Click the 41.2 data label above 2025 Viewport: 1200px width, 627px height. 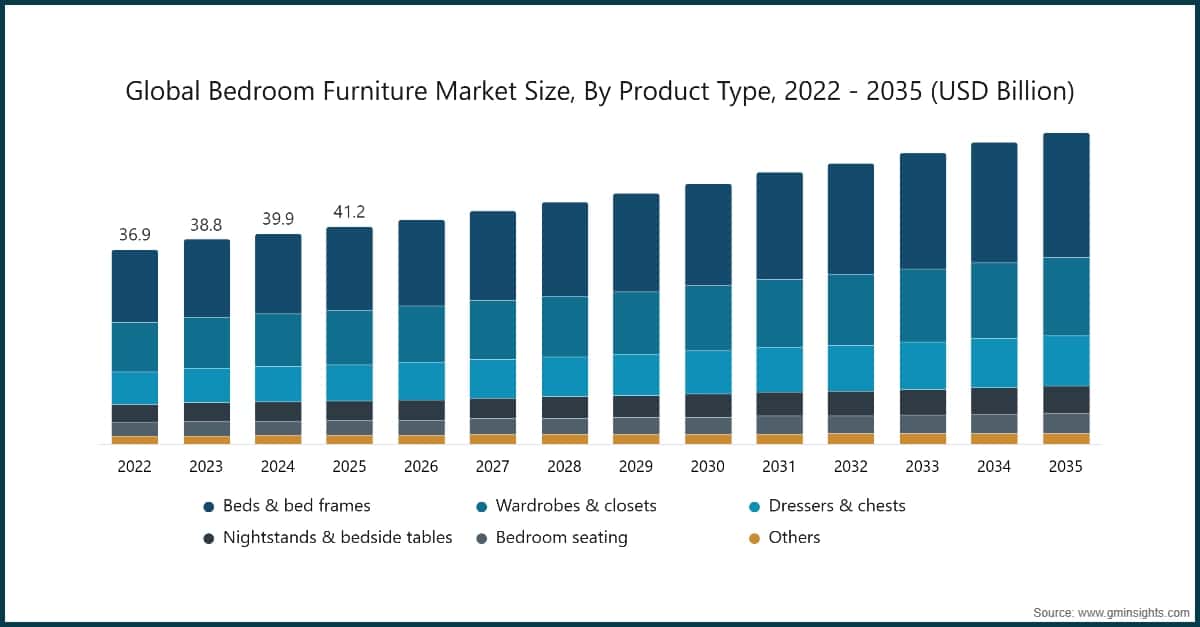pos(349,213)
